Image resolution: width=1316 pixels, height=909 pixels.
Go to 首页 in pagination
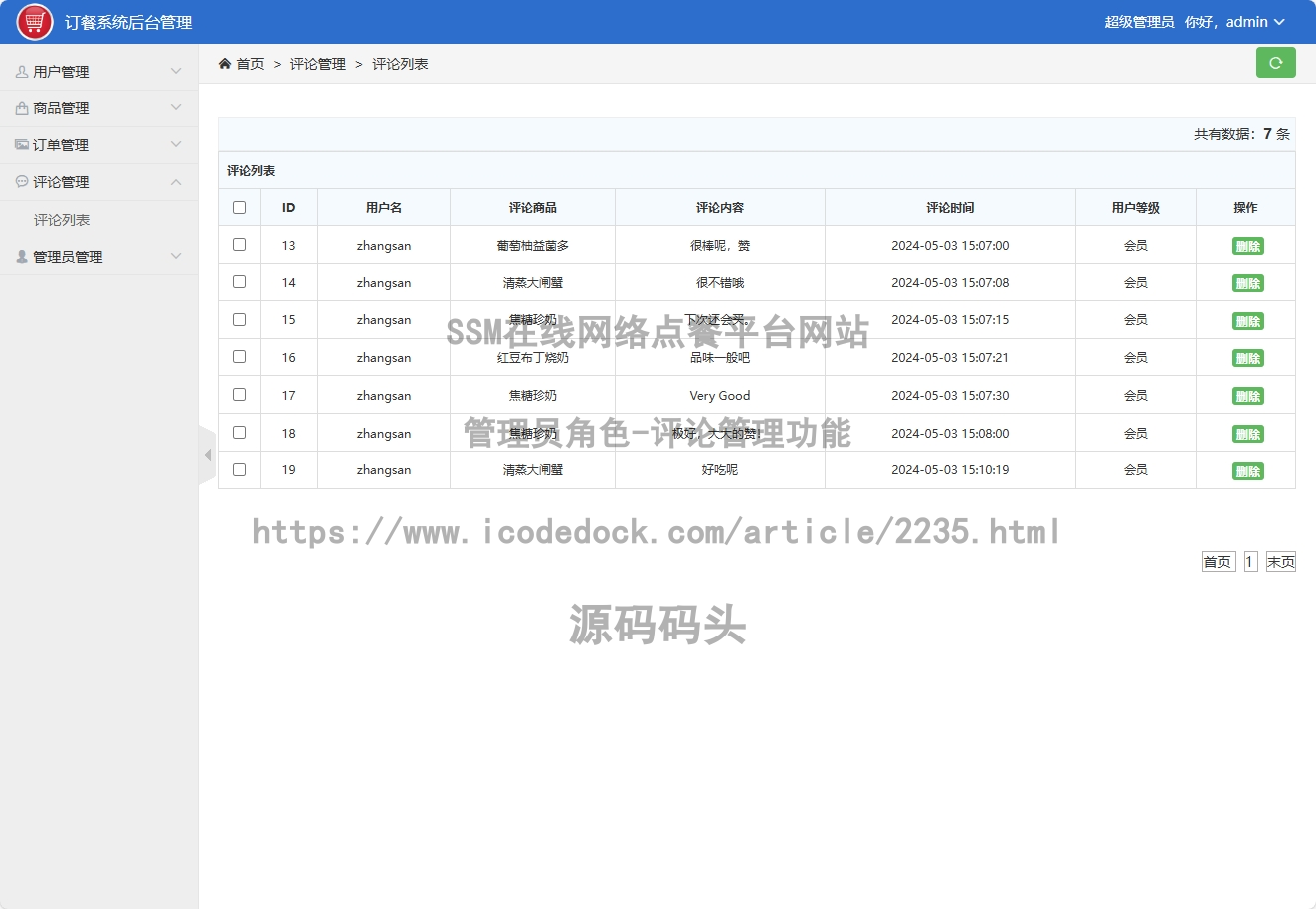coord(1218,562)
